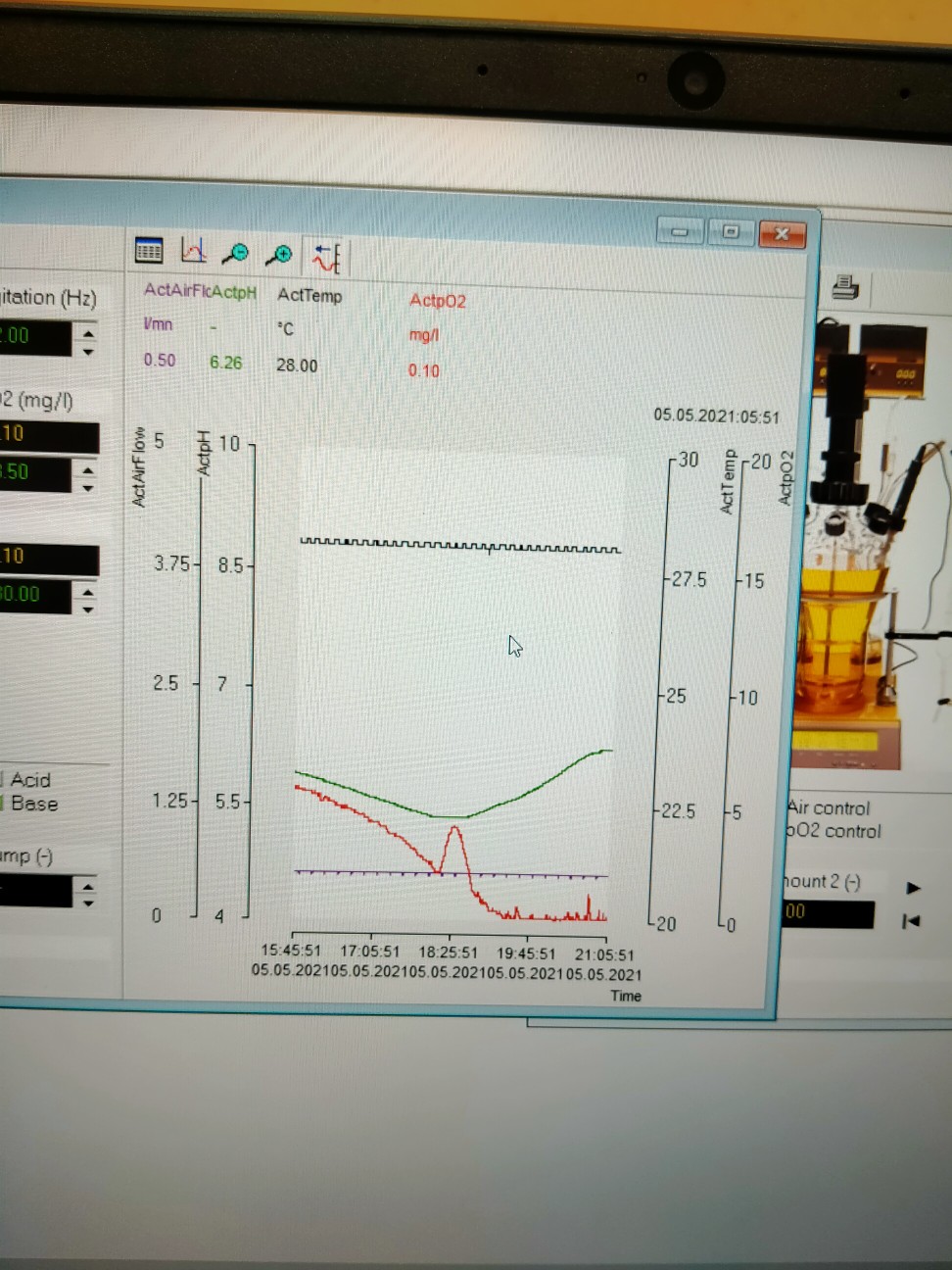
Task: Zoom in using the magnifier plus icon
Action: 279,255
